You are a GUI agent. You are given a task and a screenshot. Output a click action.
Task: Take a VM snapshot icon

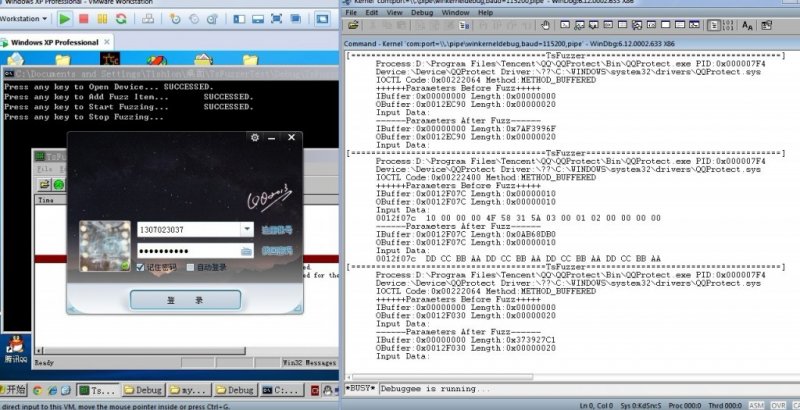click(175, 19)
